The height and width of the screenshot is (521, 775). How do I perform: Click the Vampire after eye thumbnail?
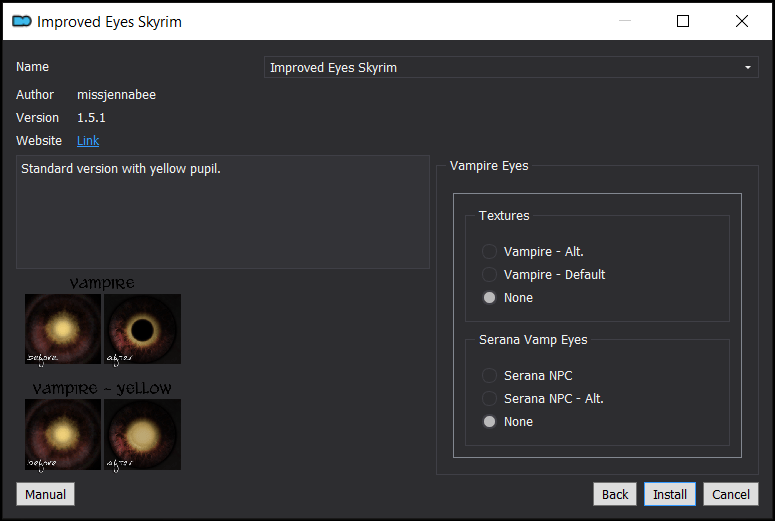coord(143,329)
